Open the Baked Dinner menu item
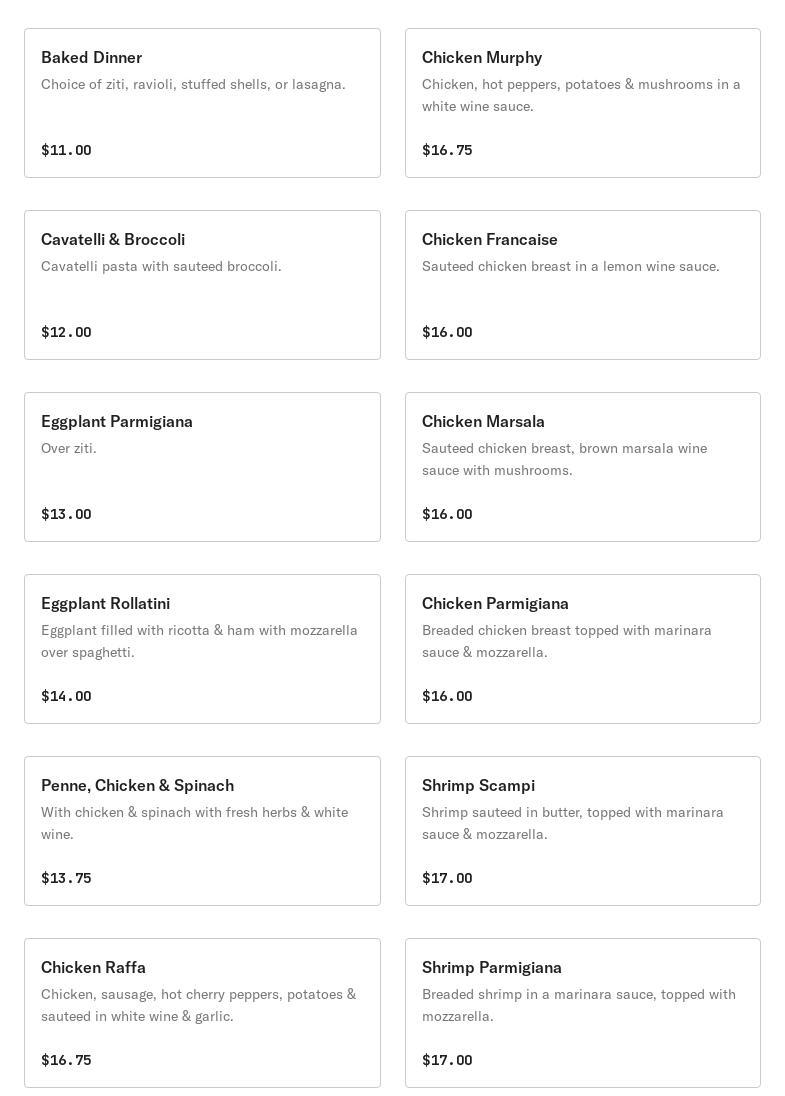Image resolution: width=785 pixels, height=1096 pixels. click(x=202, y=103)
